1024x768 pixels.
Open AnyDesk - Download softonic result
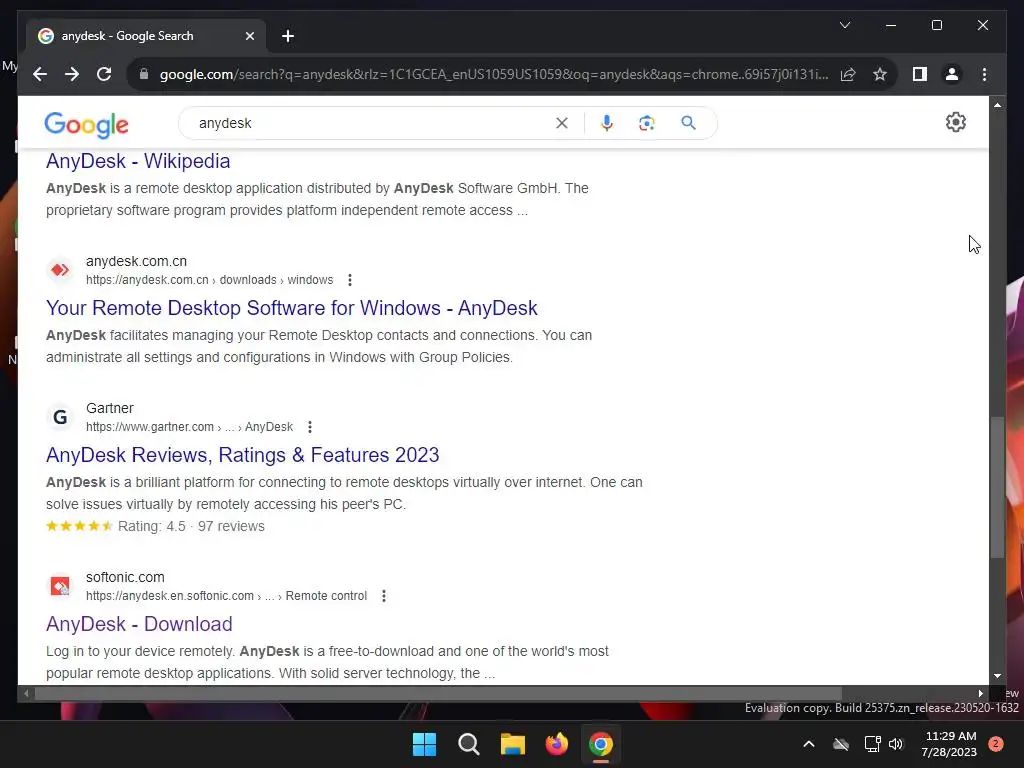tap(139, 624)
